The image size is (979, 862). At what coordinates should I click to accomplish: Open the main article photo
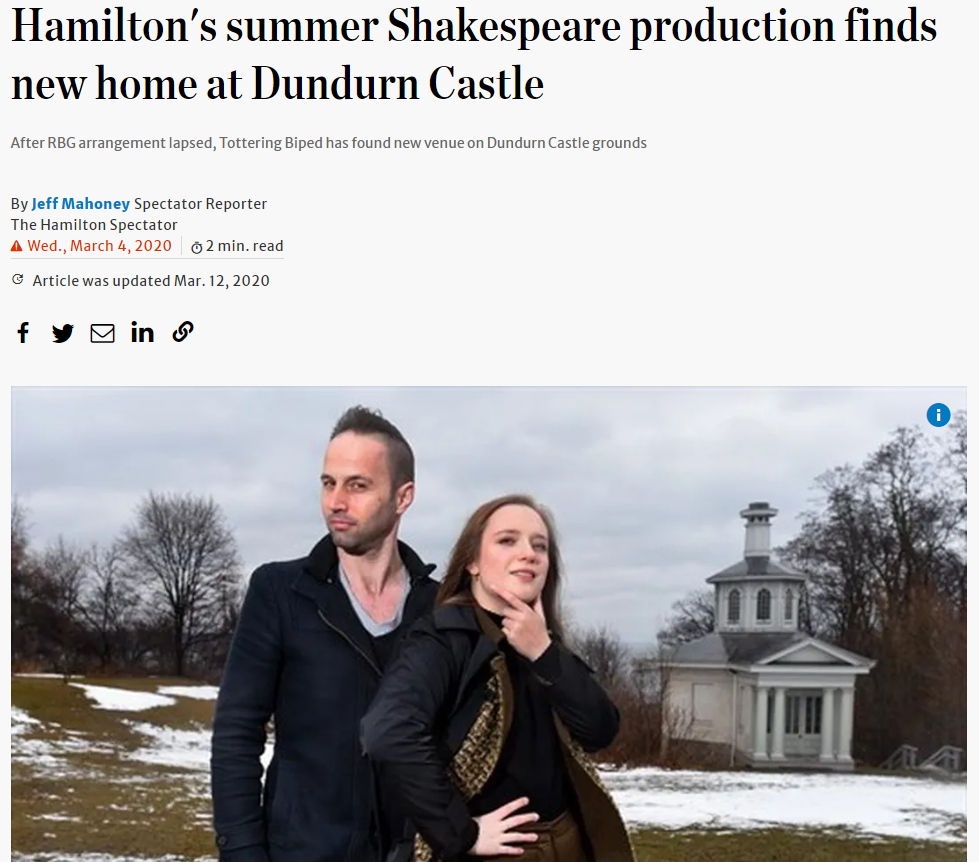(x=489, y=624)
